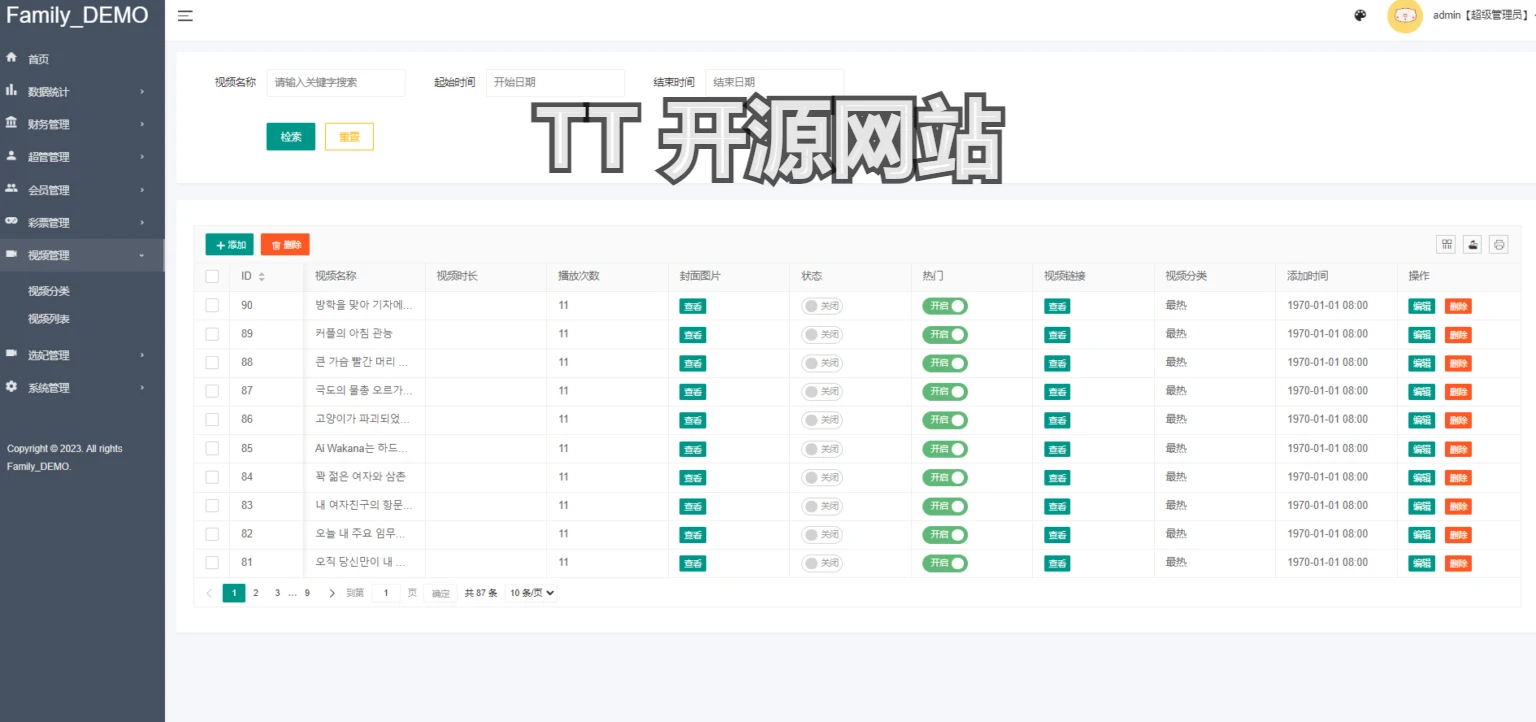Expand the 系统管理 sidebar menu
This screenshot has height=722, width=1536.
82,388
